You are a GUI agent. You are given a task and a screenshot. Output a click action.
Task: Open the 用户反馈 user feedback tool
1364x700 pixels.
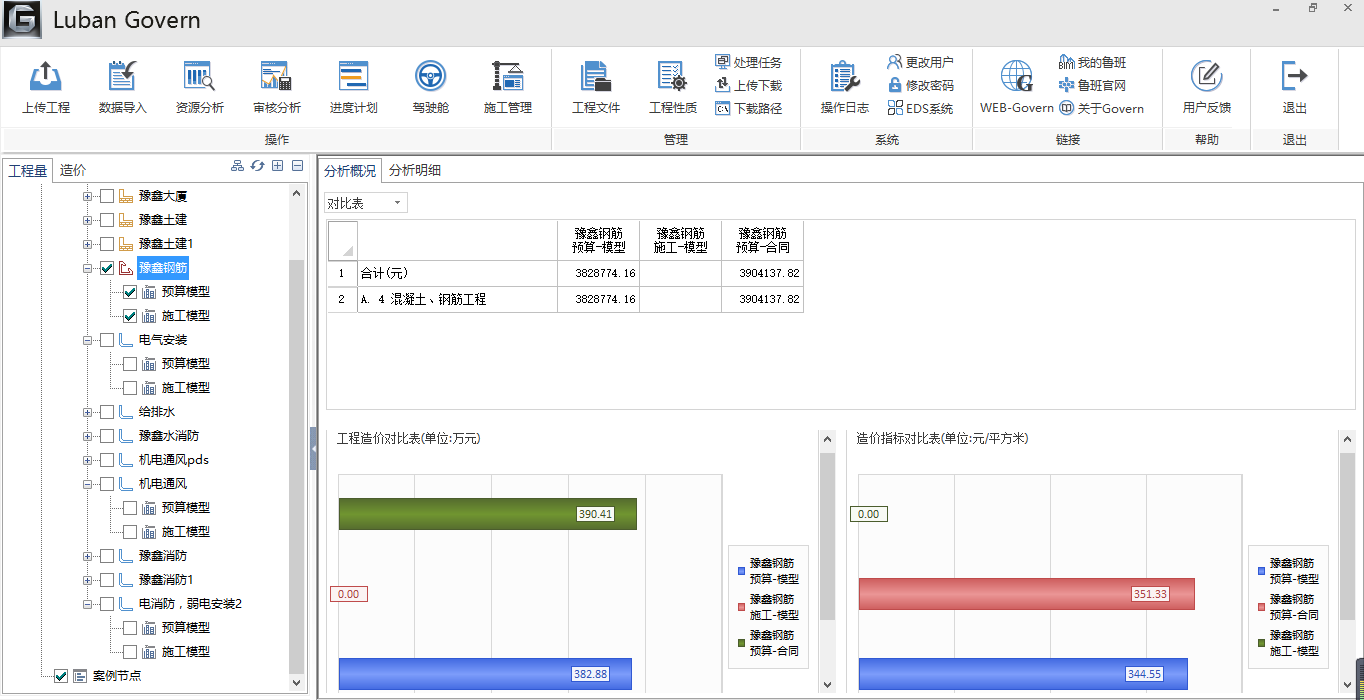coord(1207,87)
